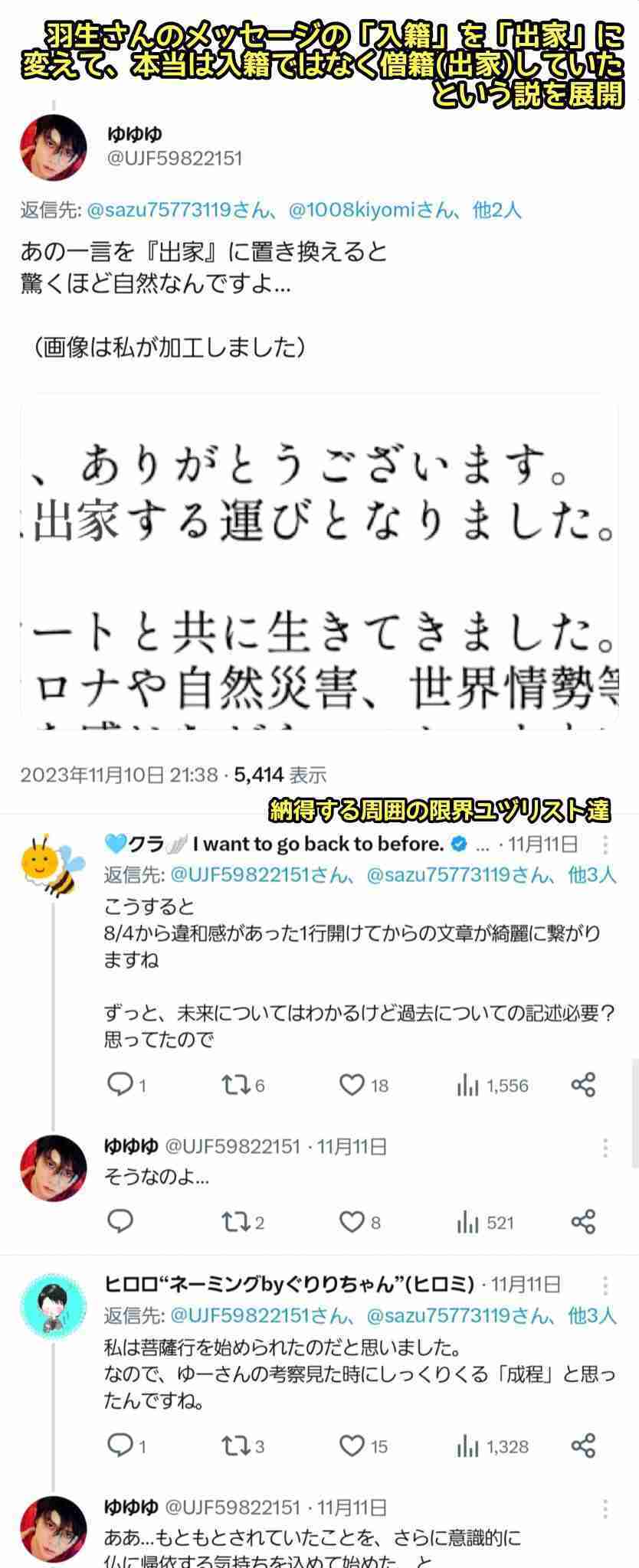Open the attached edited message image
The height and width of the screenshot is (1568, 639).
click(319, 561)
